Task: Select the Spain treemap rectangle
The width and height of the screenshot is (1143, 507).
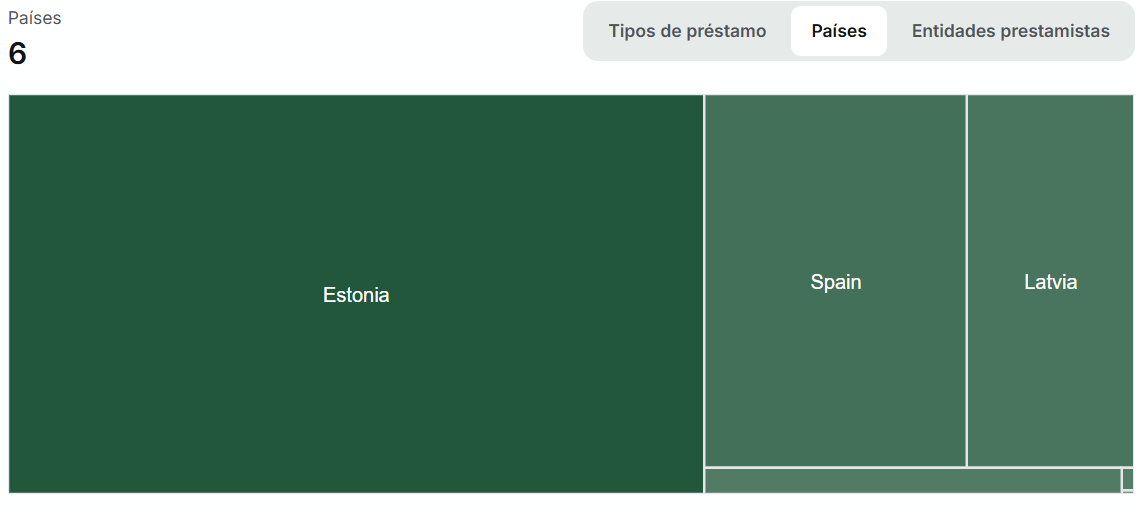Action: tap(835, 281)
